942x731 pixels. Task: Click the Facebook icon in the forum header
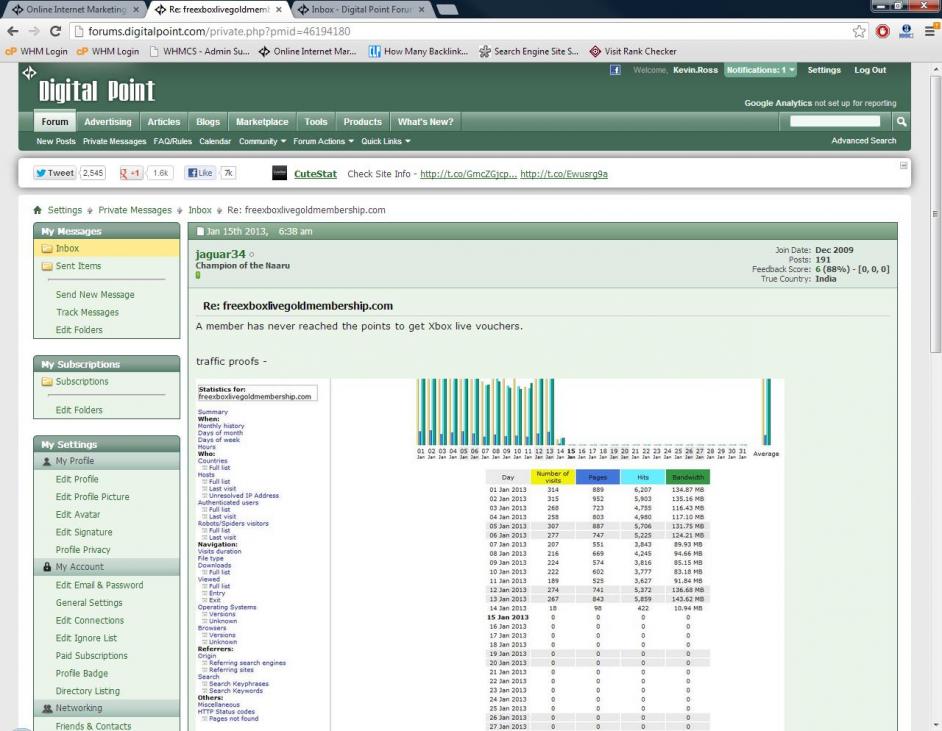click(x=615, y=70)
